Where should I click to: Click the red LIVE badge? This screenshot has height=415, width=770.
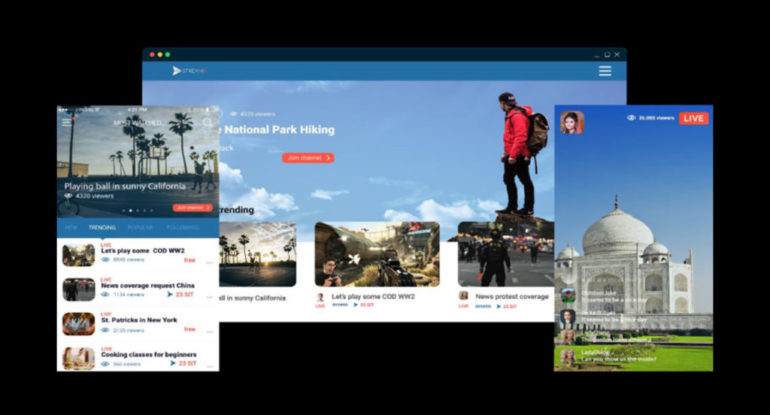pyautogui.click(x=693, y=118)
